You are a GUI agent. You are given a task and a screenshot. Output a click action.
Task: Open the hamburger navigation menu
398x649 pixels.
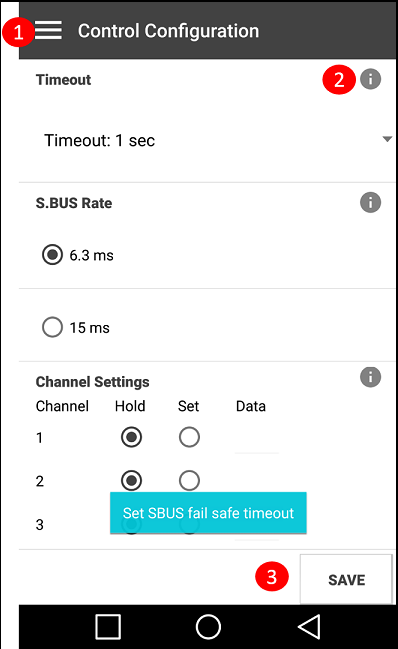(48, 31)
